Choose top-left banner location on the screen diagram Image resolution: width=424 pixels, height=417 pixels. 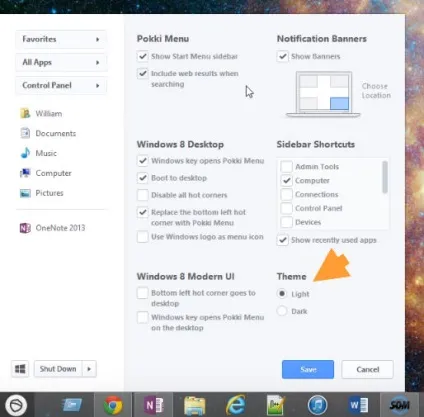308,81
